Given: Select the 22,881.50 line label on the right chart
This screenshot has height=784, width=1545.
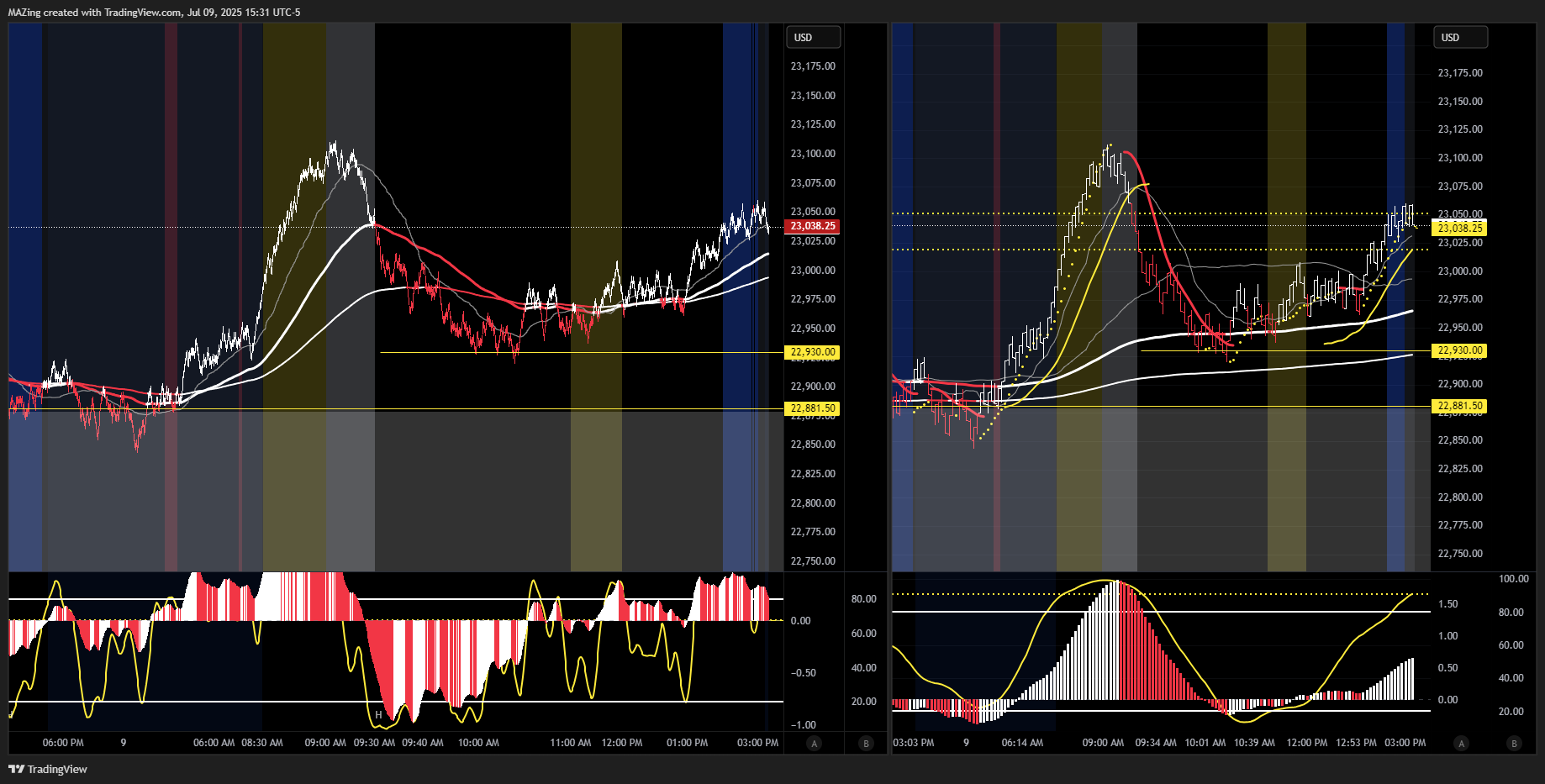Looking at the screenshot, I should point(1459,406).
